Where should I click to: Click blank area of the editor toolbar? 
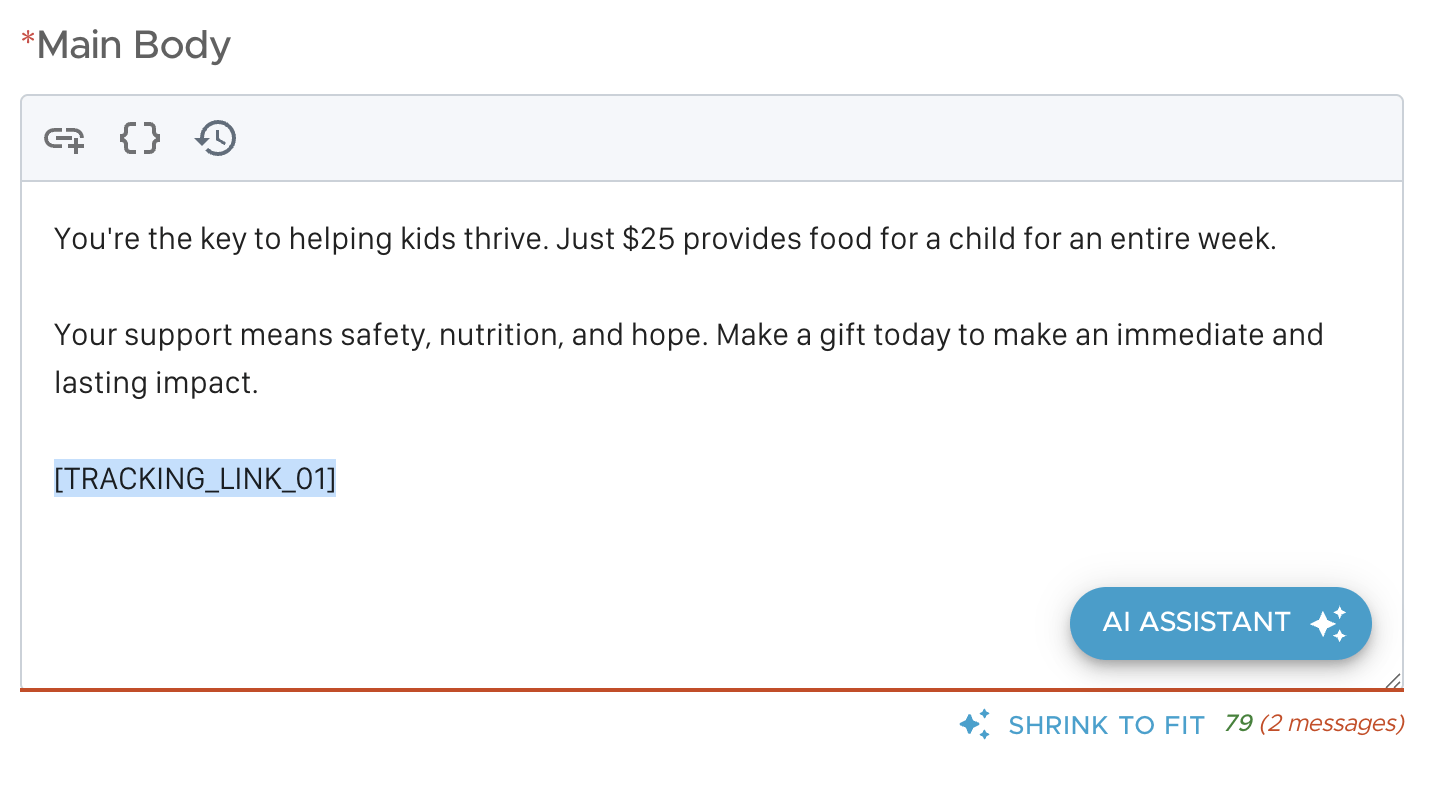(x=800, y=139)
